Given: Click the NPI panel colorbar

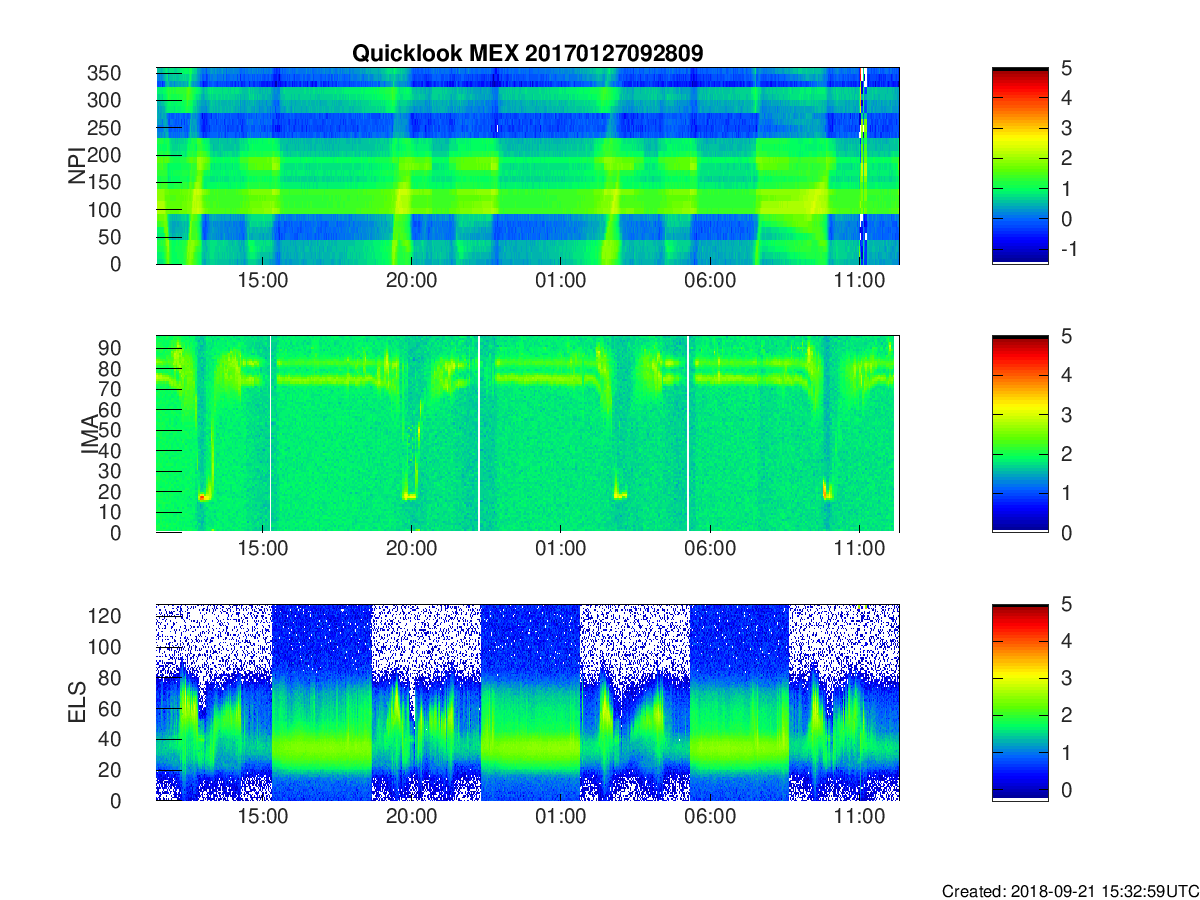Looking at the screenshot, I should coord(1020,166).
